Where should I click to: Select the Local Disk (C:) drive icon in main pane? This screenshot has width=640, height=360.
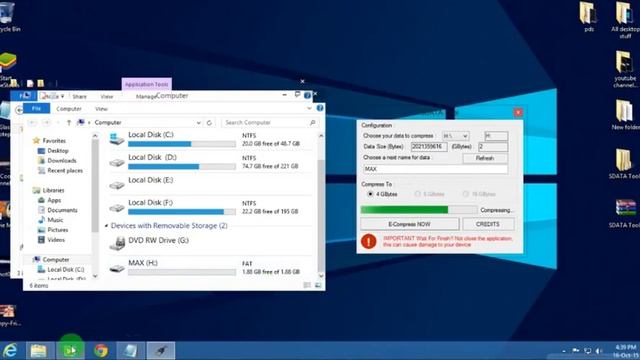coord(117,139)
